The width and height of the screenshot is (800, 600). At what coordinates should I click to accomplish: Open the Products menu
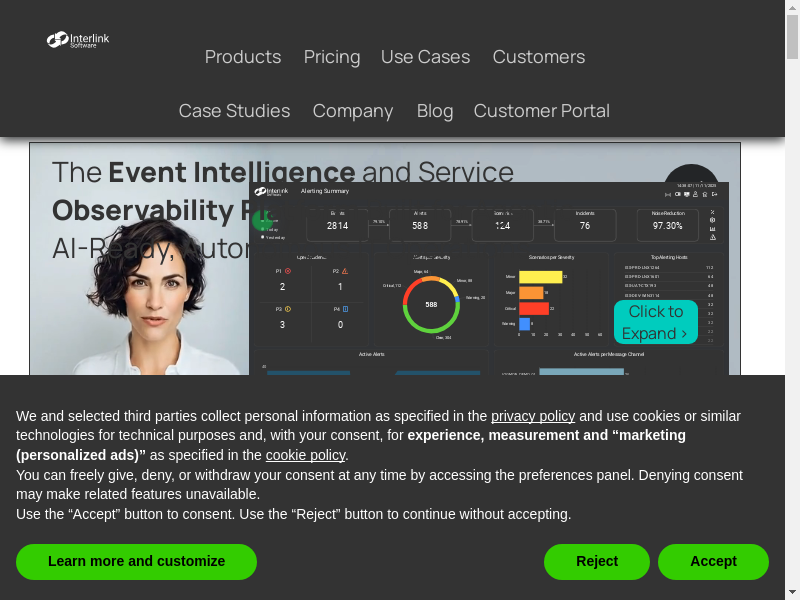(243, 57)
